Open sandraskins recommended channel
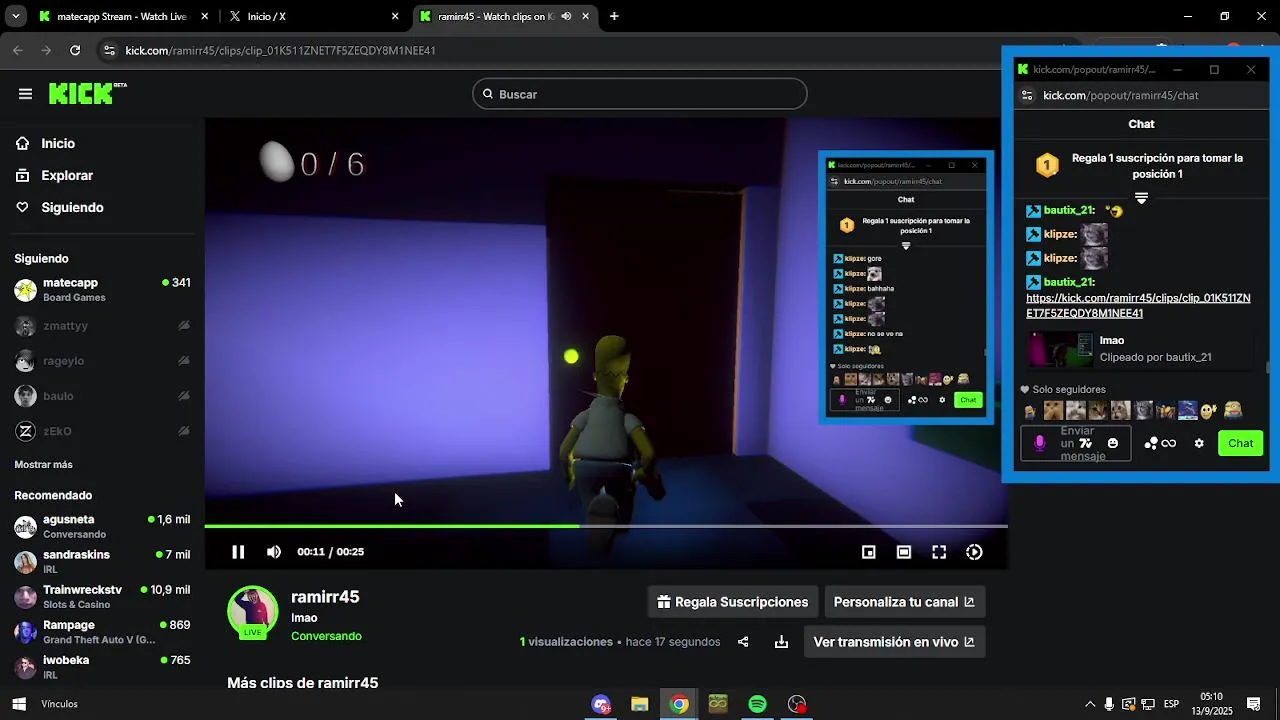This screenshot has width=1280, height=720. coord(102,561)
